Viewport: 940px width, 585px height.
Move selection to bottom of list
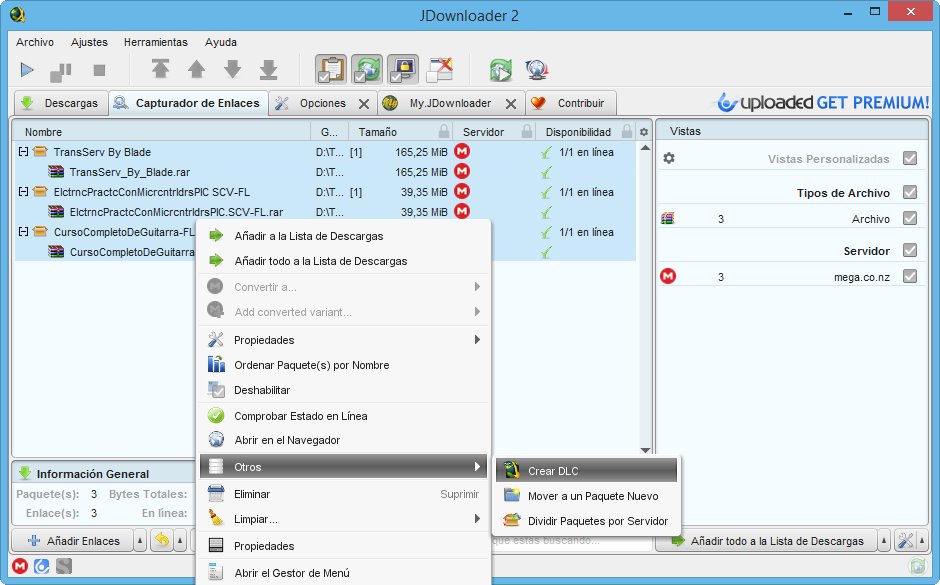(x=269, y=70)
